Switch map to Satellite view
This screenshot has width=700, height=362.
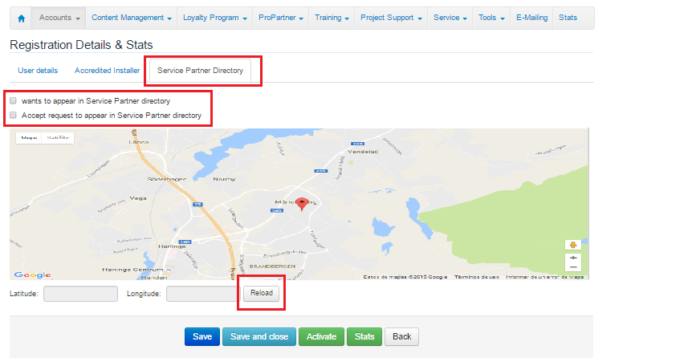(x=58, y=138)
